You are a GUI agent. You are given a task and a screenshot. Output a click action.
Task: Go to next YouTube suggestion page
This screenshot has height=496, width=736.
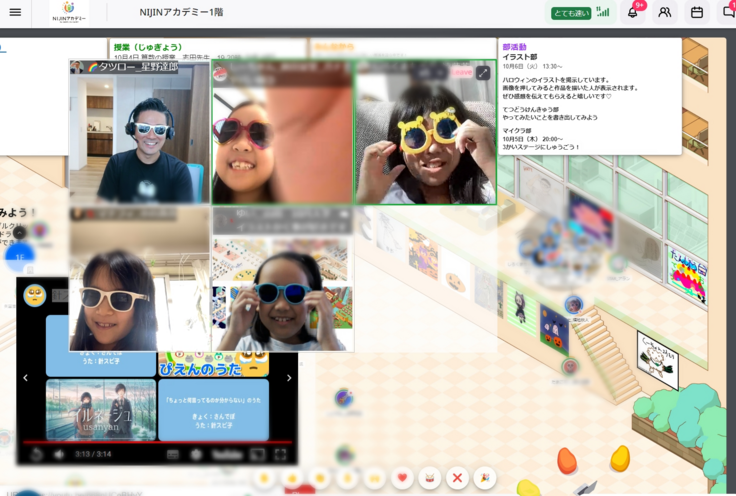[x=289, y=378]
